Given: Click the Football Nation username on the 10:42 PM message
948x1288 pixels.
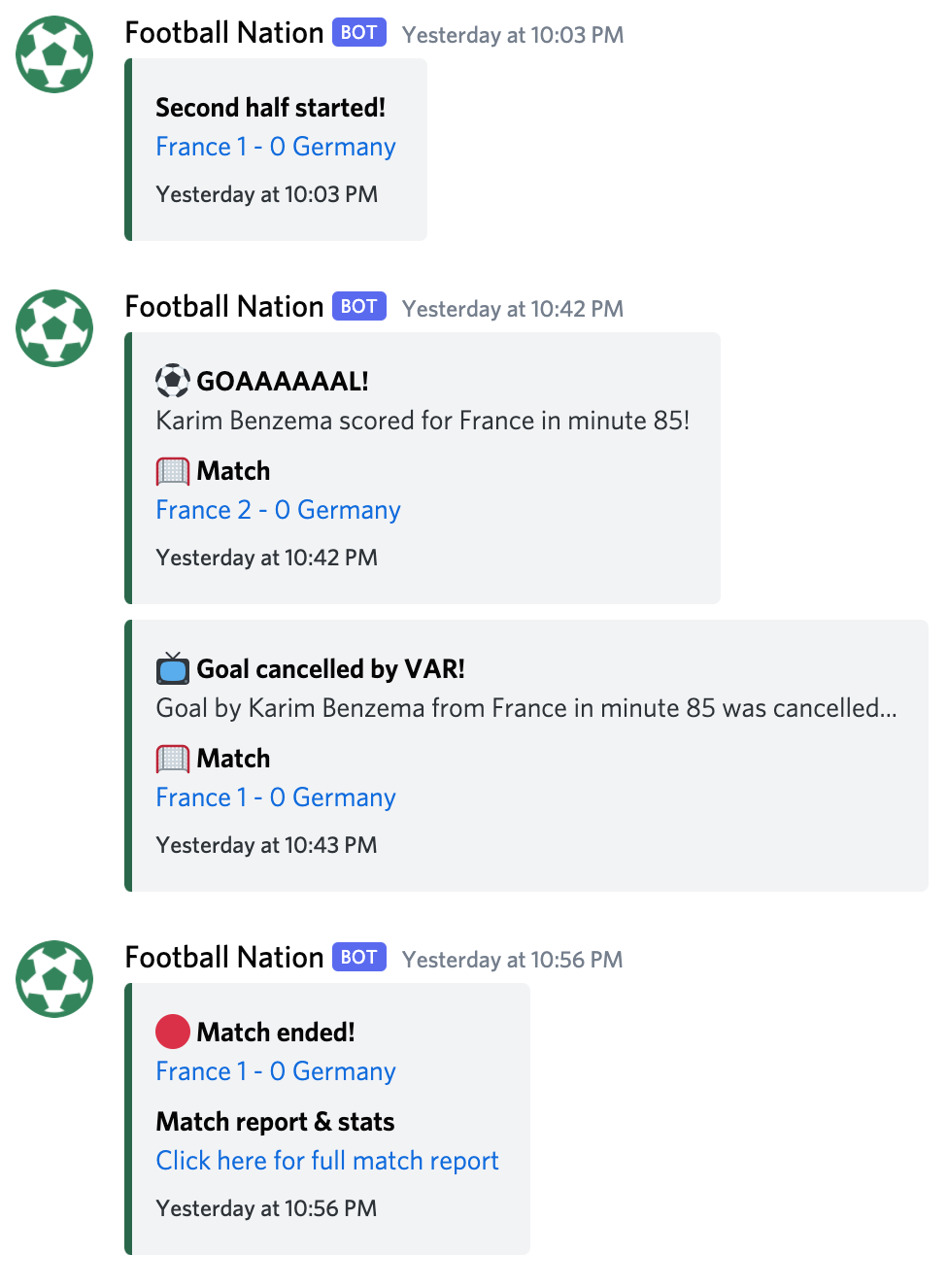Looking at the screenshot, I should [x=224, y=307].
